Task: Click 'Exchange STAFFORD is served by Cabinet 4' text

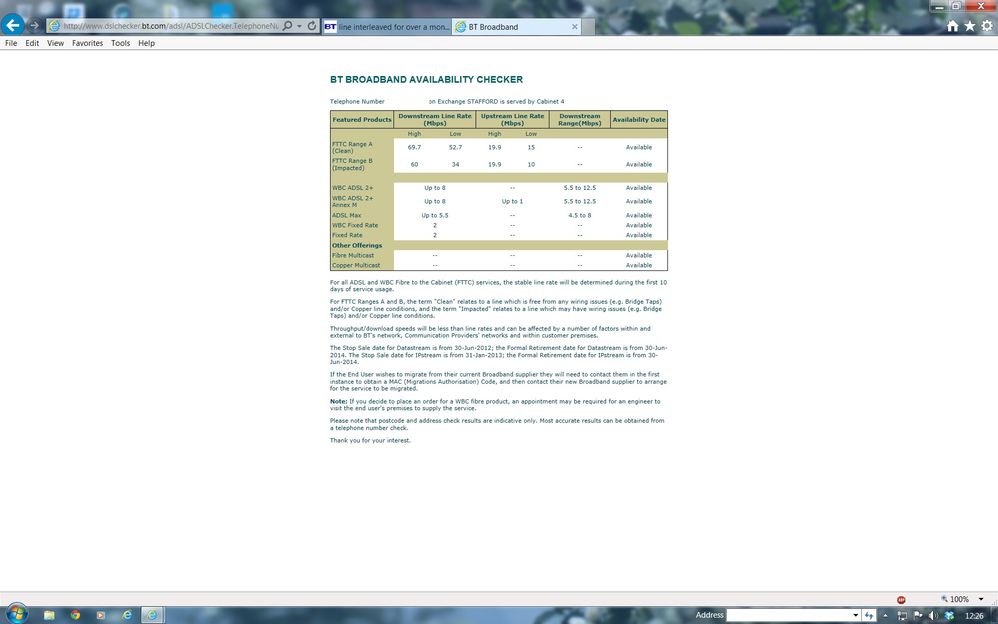Action: pyautogui.click(x=501, y=102)
